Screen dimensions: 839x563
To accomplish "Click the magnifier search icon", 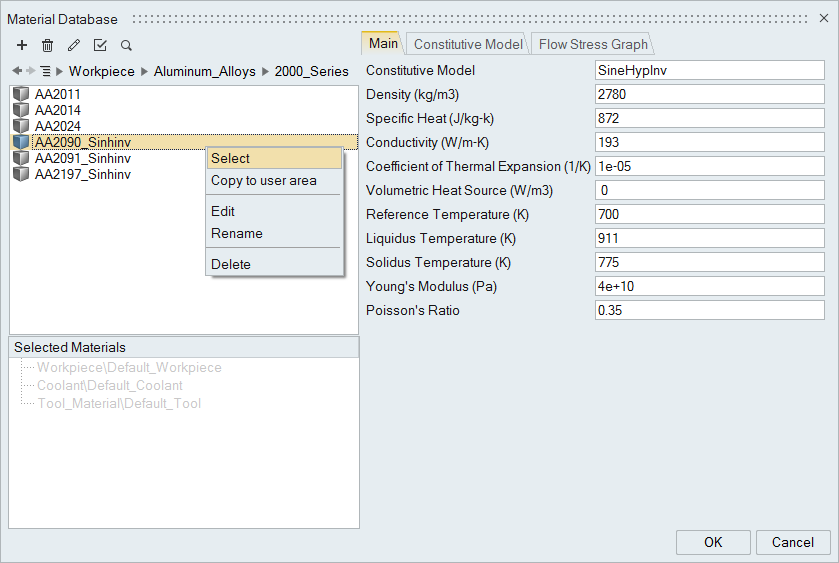I will 126,45.
